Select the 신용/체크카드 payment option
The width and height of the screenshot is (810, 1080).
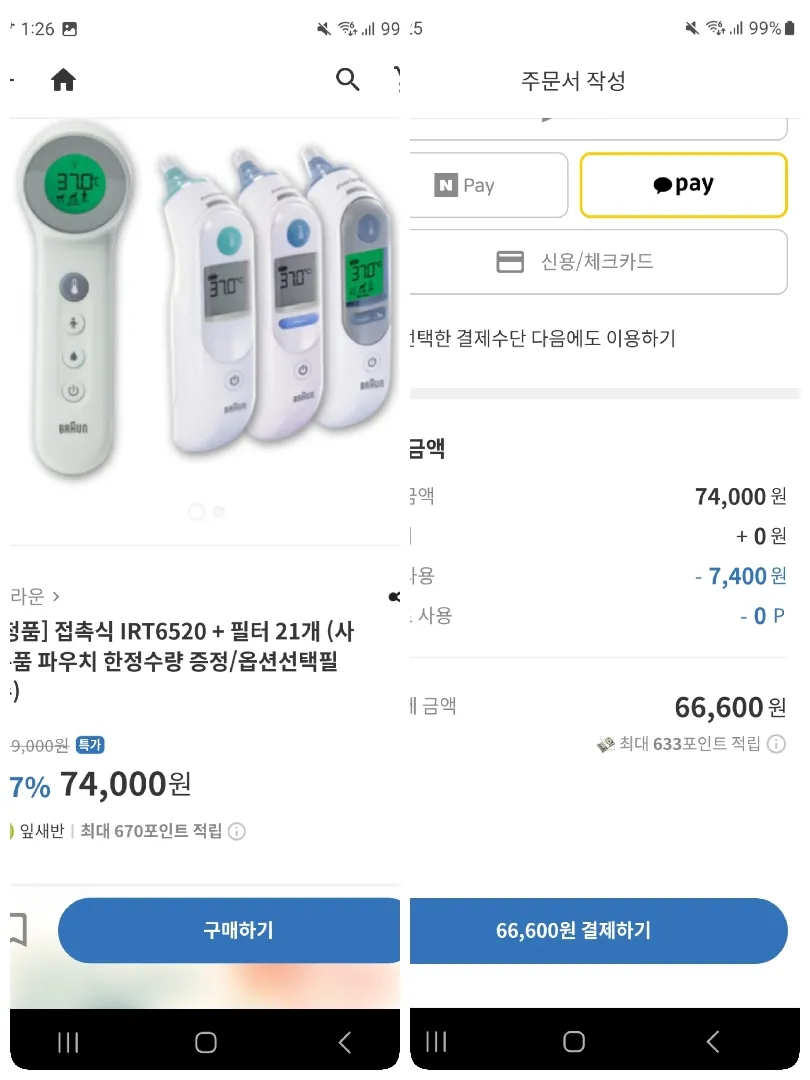[x=598, y=262]
